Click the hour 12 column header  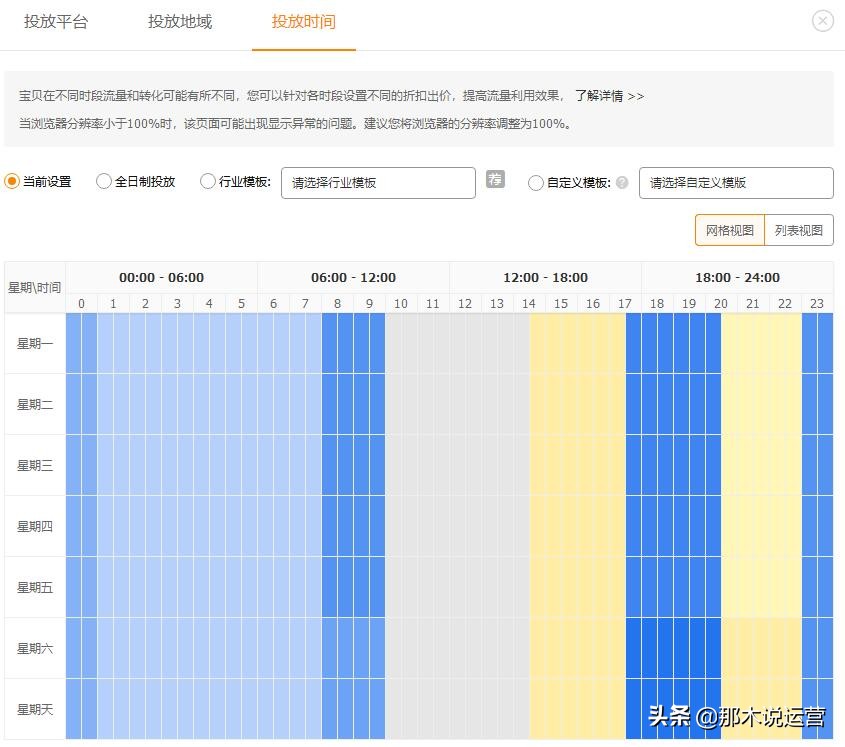click(x=464, y=303)
